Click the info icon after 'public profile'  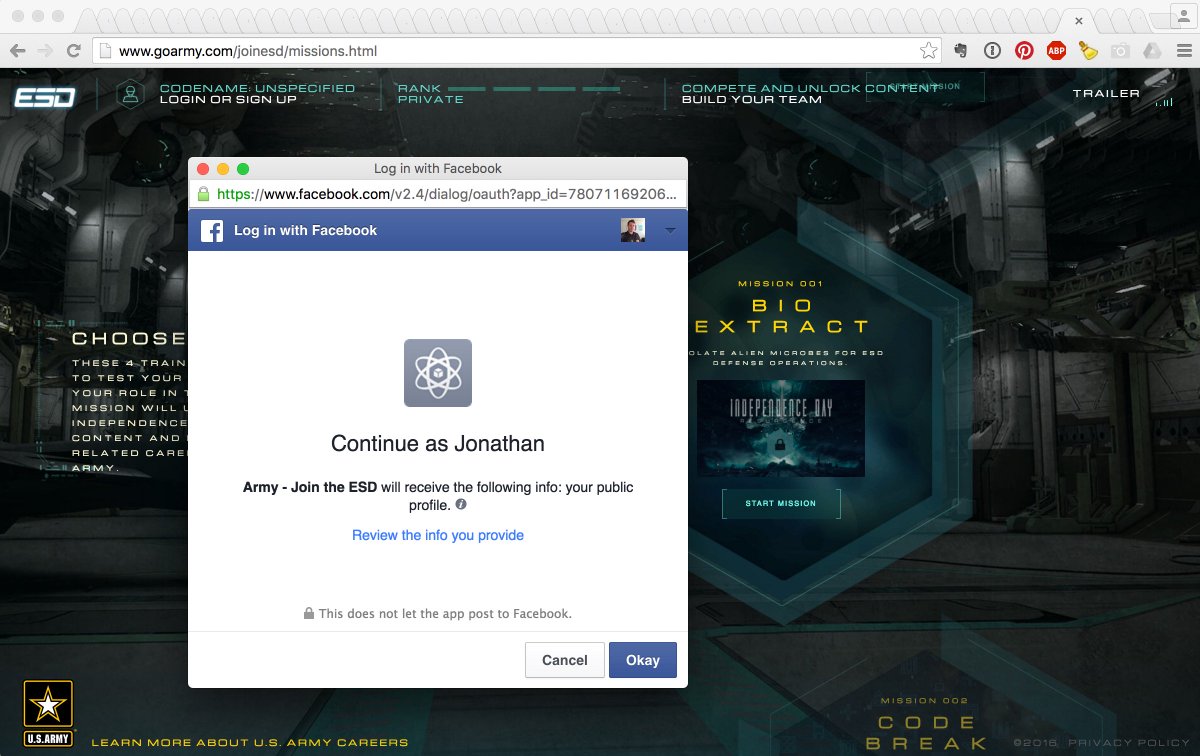(x=461, y=505)
